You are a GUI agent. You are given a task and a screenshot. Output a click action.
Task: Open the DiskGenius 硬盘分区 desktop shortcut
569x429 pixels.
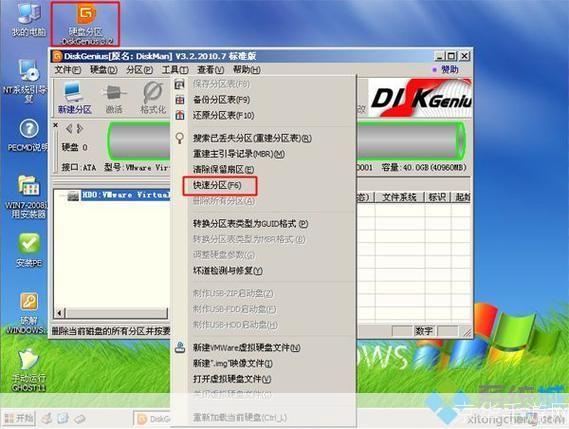point(86,25)
